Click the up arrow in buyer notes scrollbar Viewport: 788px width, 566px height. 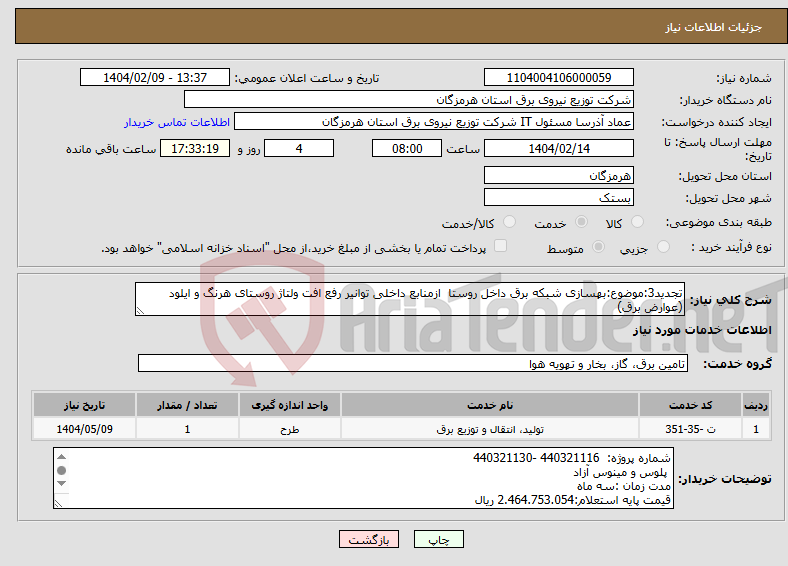61,456
